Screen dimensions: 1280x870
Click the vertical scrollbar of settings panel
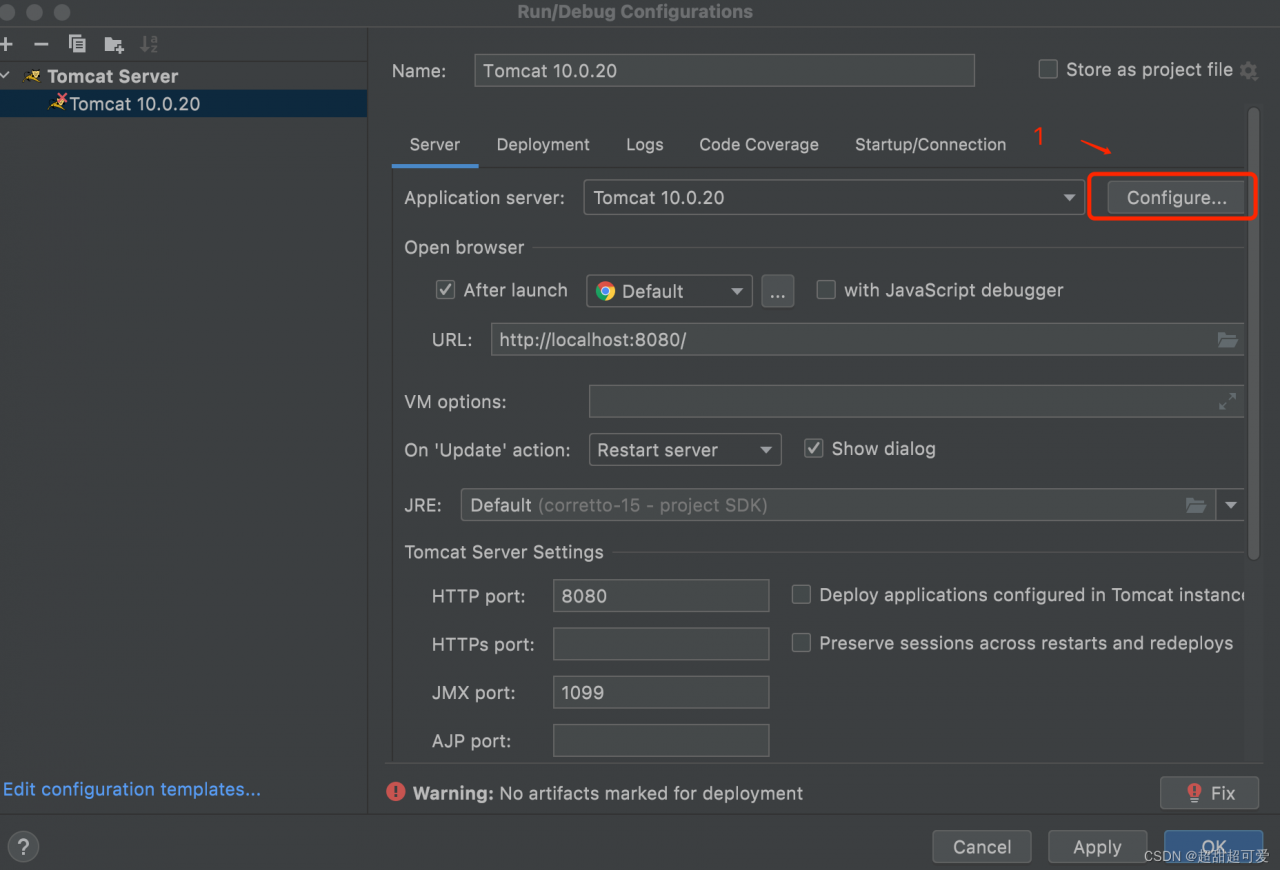click(1254, 333)
